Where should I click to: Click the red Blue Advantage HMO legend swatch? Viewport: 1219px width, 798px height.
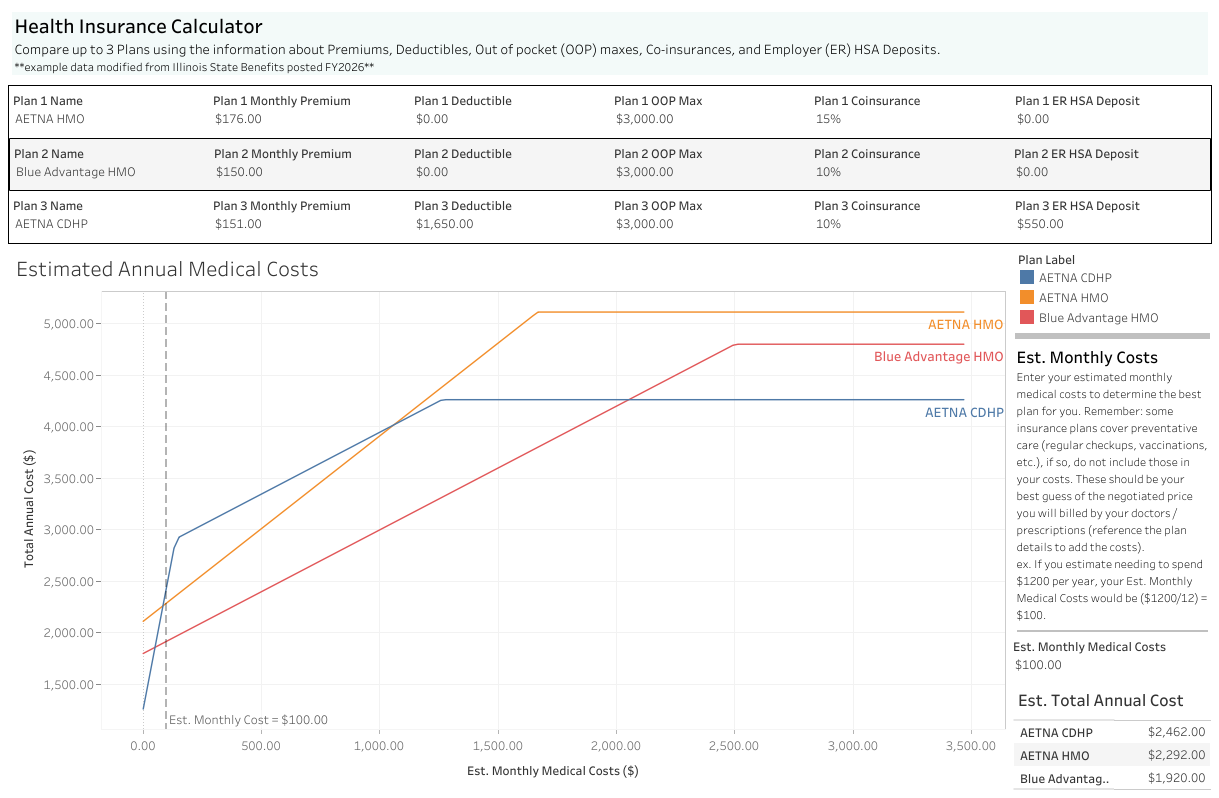[1026, 318]
